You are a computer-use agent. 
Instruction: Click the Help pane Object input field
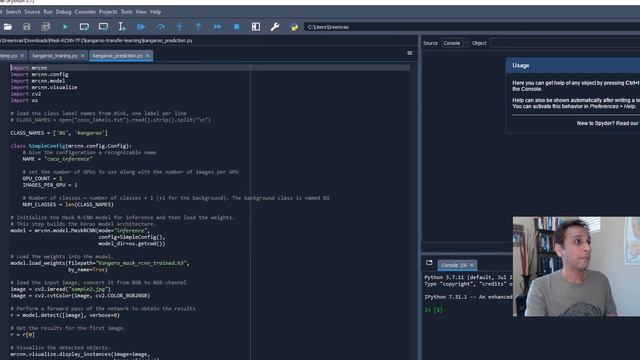point(565,43)
